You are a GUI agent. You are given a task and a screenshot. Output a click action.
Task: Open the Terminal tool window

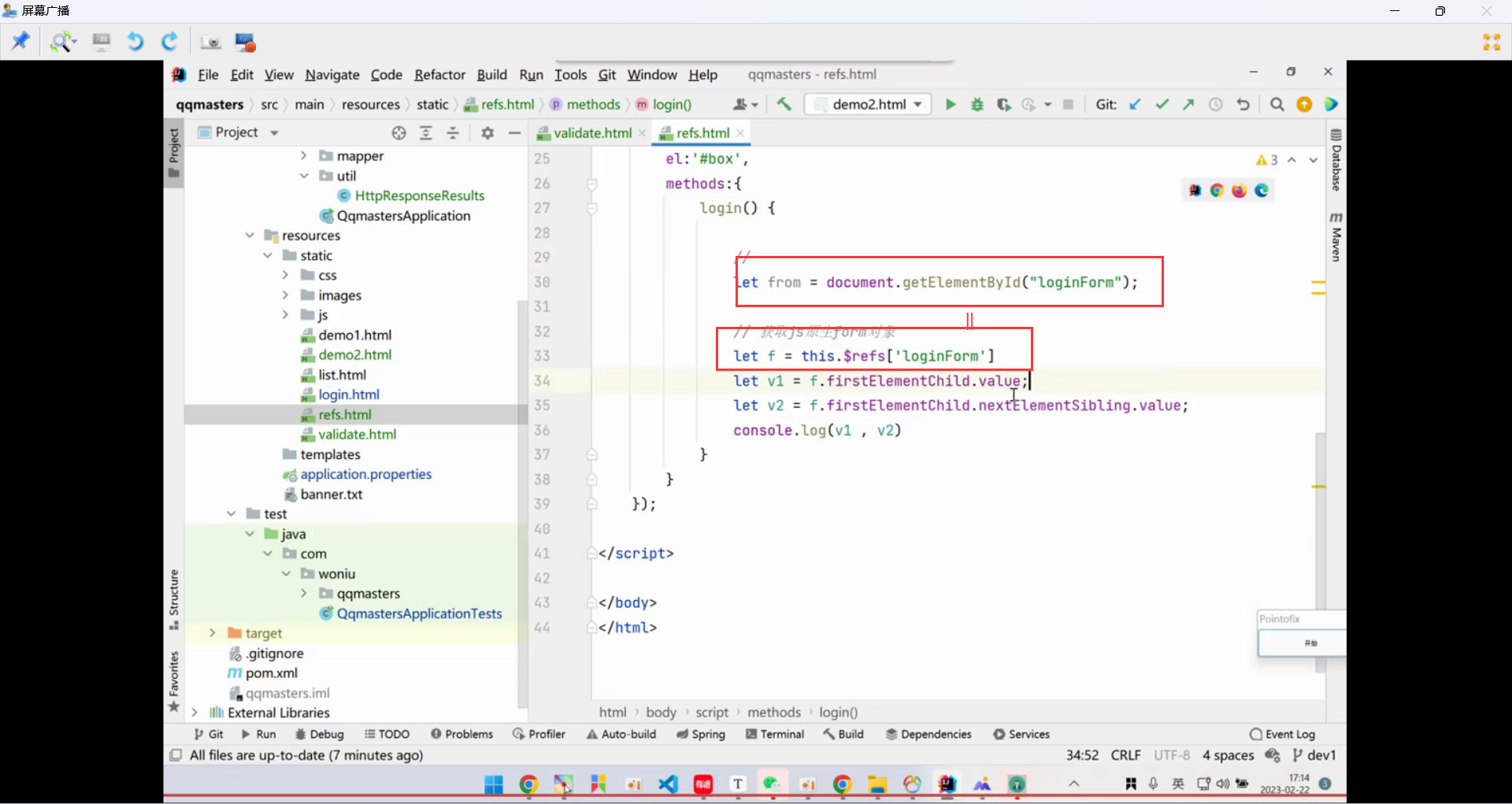(x=775, y=734)
